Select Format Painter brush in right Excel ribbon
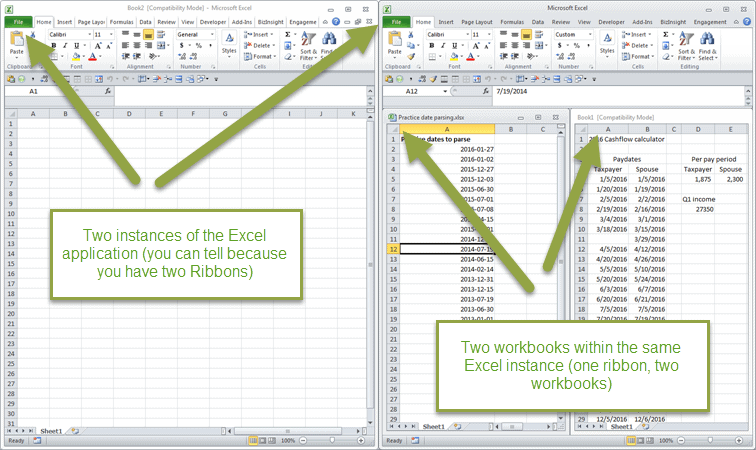This screenshot has height=450, width=756. (411, 56)
